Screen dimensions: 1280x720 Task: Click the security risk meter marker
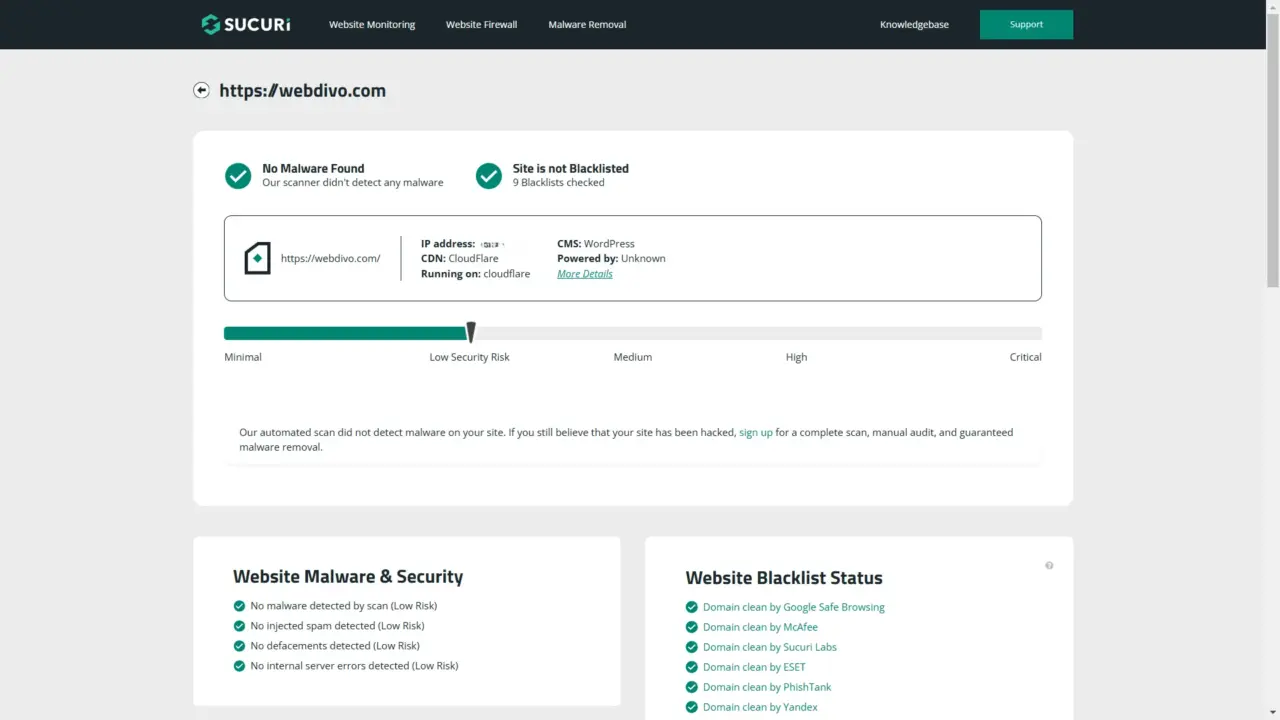coord(471,333)
